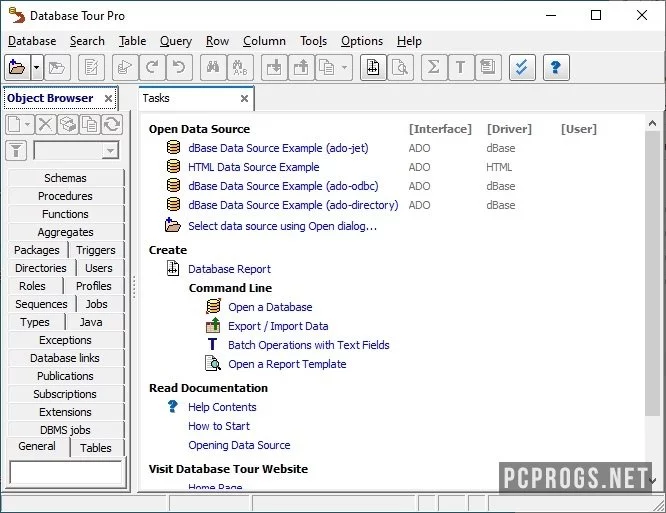The image size is (666, 513).
Task: Click the Import data toolbar icon
Action: 274,67
